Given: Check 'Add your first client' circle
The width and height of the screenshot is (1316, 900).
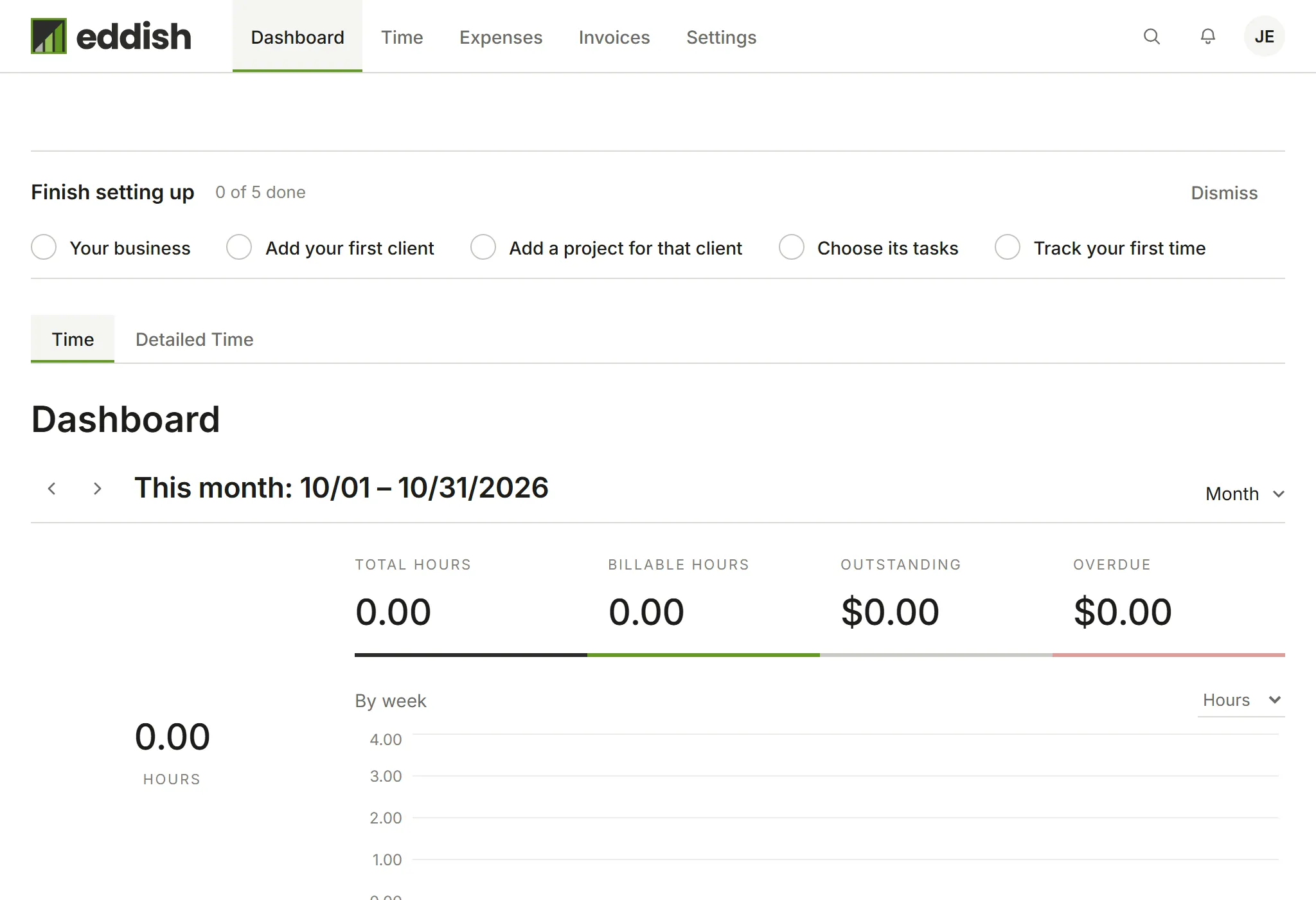Looking at the screenshot, I should (x=239, y=248).
